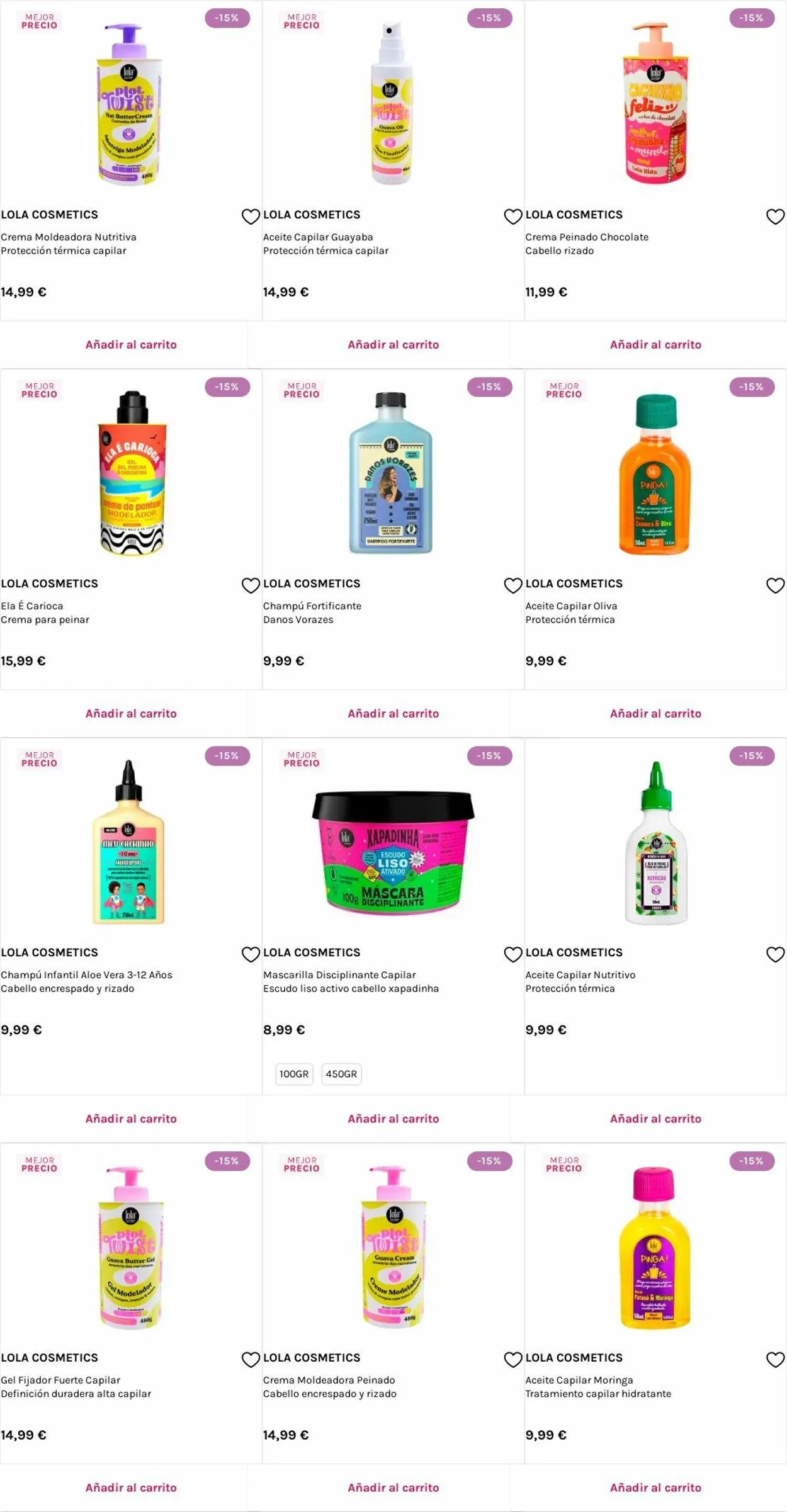This screenshot has width=787, height=1512.
Task: Favorite Aceite Capilar Nutritivo via heart icon
Action: coord(775,954)
